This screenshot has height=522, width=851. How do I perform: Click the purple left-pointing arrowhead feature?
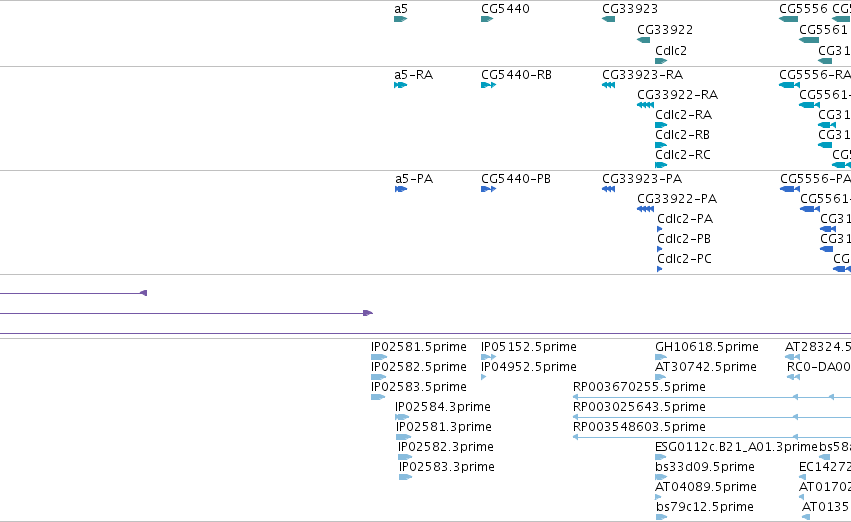pos(144,293)
